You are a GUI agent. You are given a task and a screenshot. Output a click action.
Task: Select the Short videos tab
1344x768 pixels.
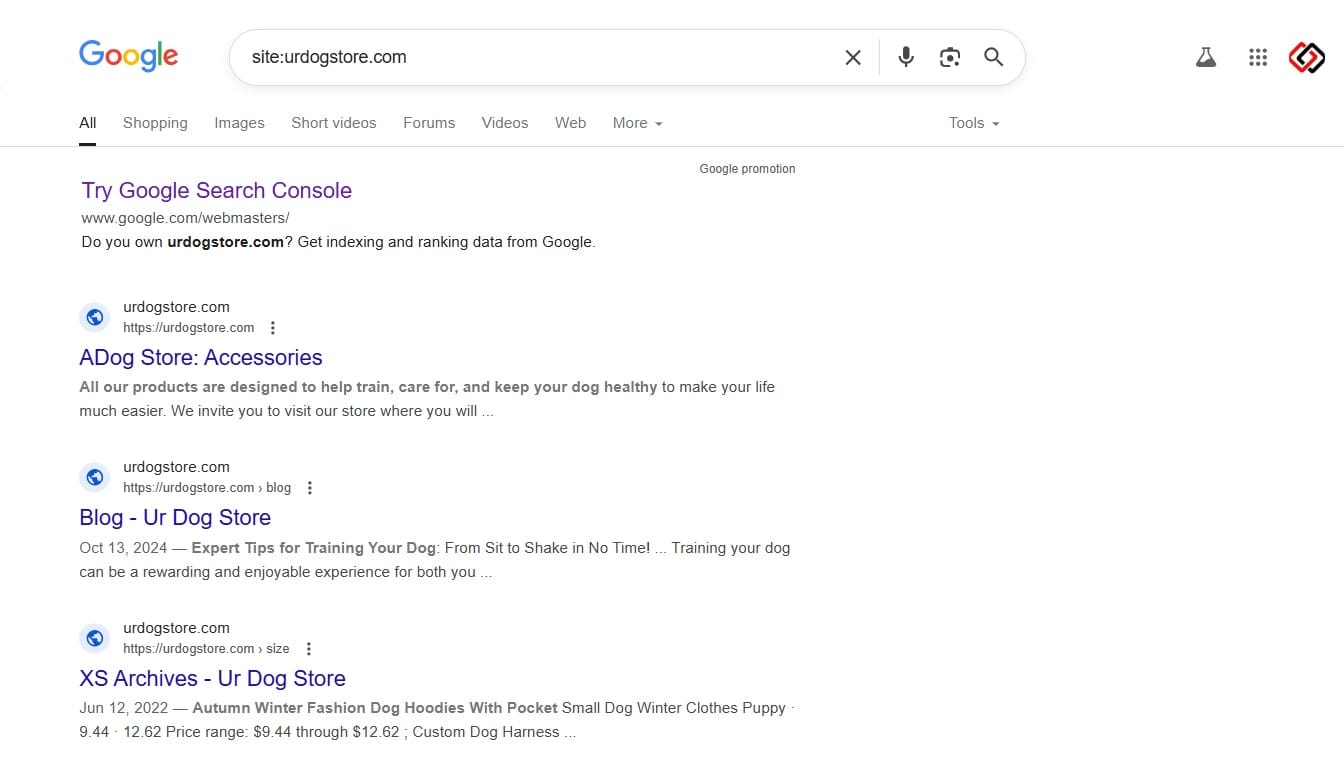point(333,123)
